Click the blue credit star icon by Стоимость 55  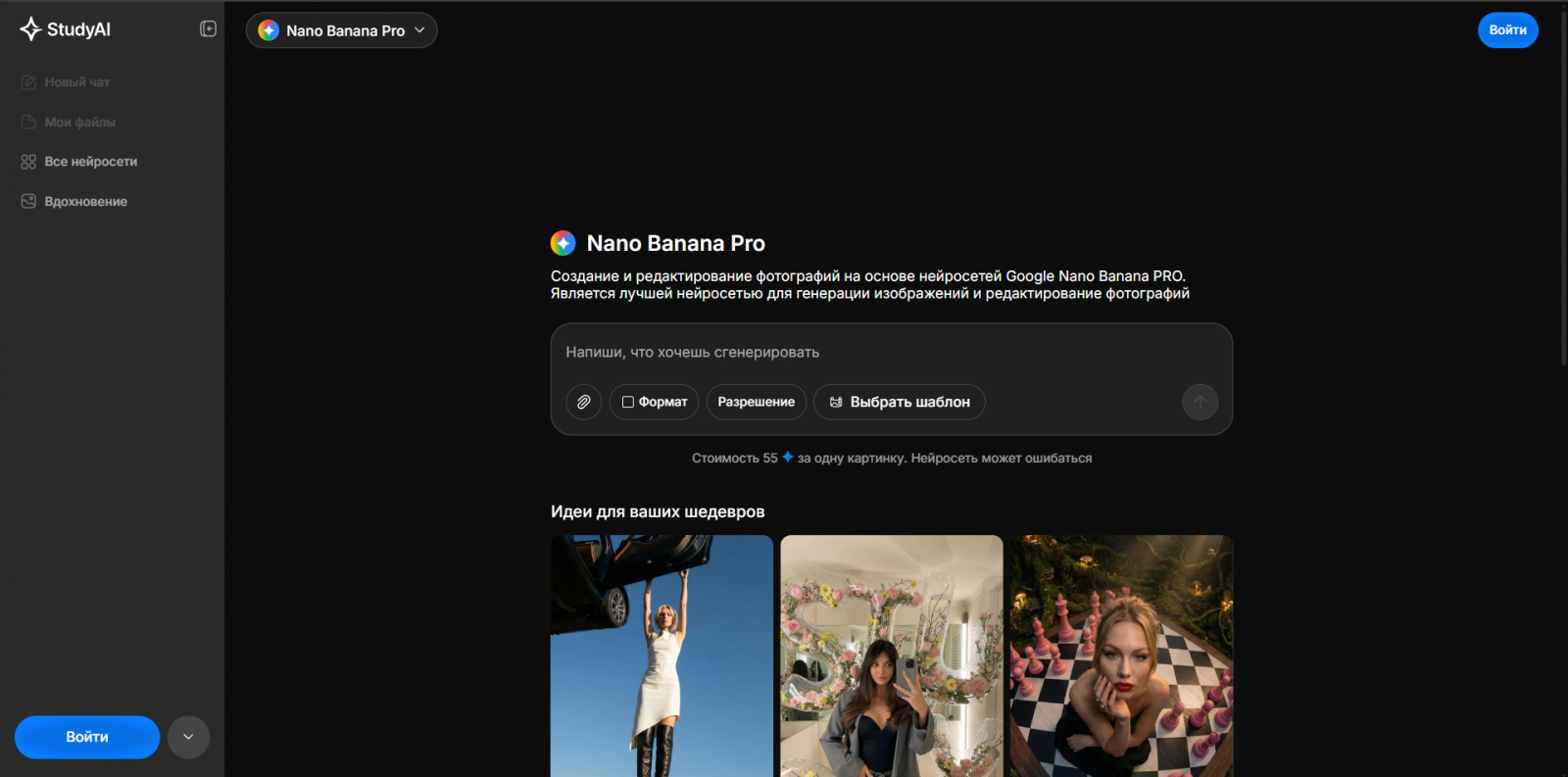click(787, 458)
